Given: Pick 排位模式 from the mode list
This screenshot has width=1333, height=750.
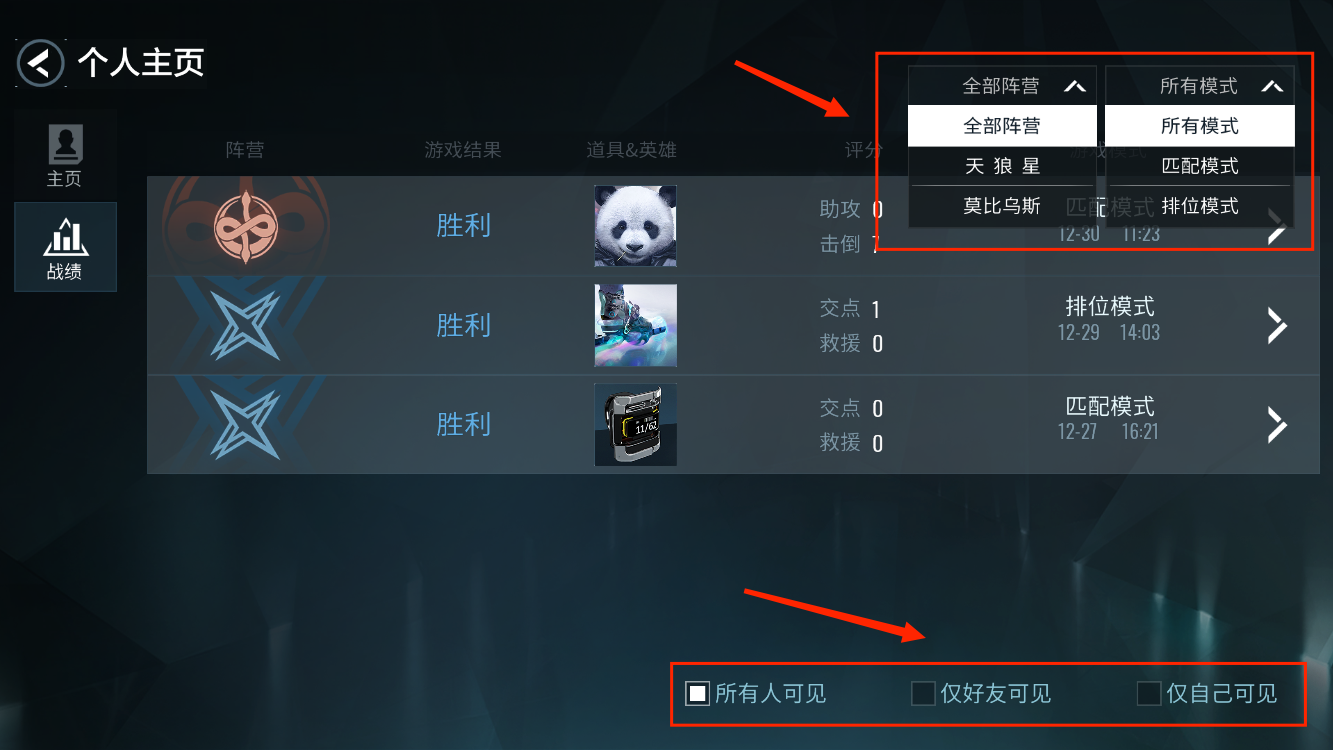Looking at the screenshot, I should coord(1200,206).
